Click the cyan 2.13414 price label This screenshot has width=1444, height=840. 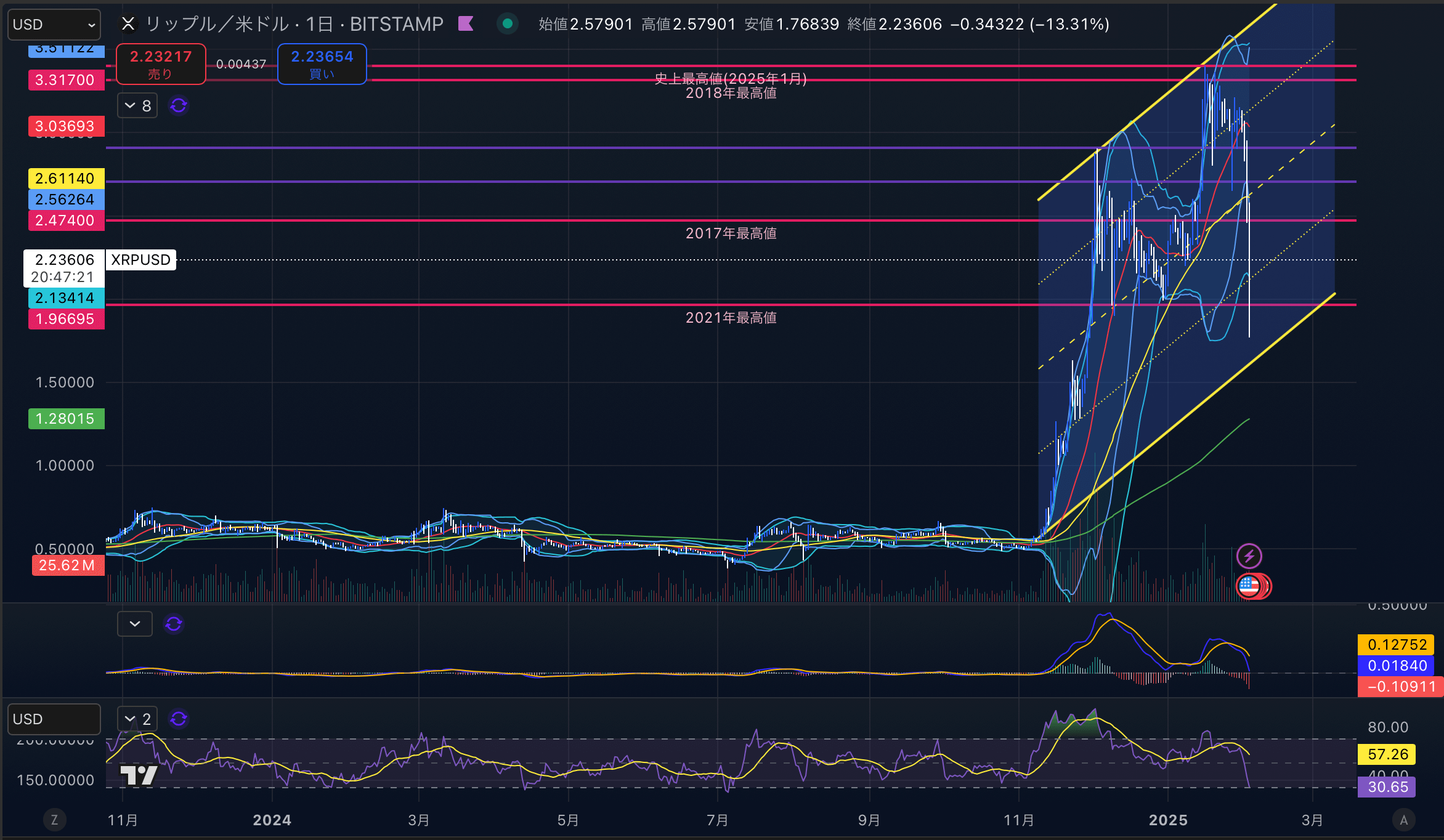click(67, 298)
